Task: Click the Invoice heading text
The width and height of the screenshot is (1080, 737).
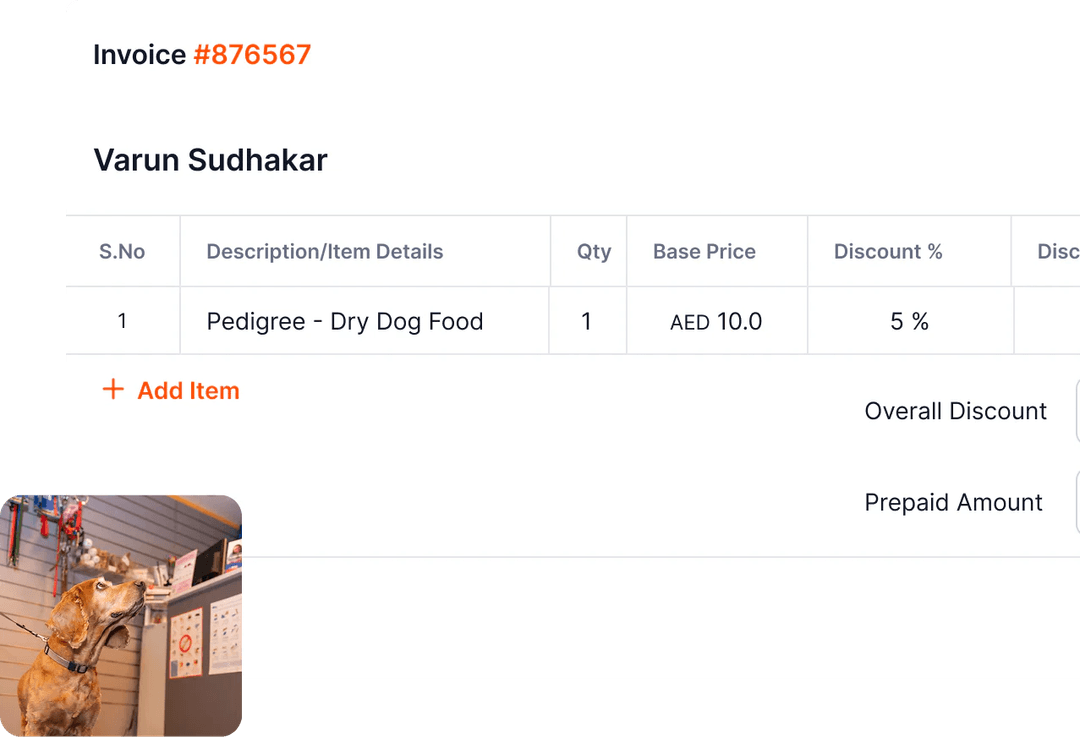Action: click(x=139, y=54)
